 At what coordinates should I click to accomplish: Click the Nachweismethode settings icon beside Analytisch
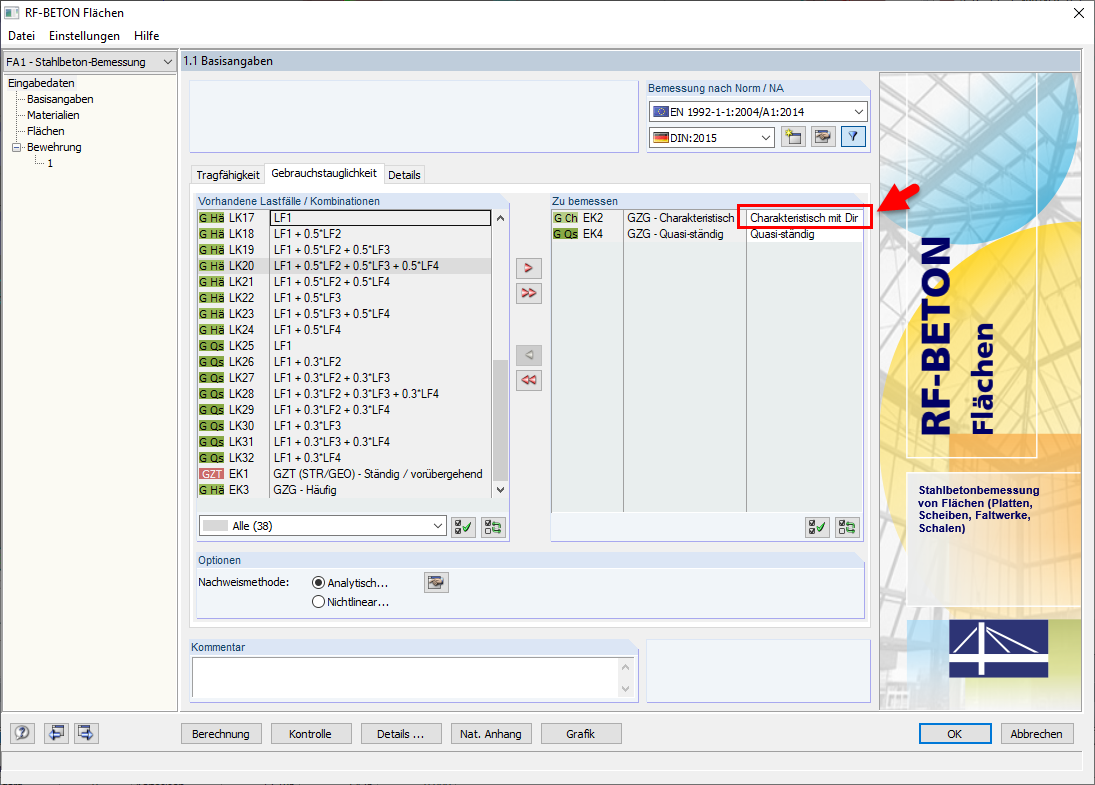pos(436,582)
